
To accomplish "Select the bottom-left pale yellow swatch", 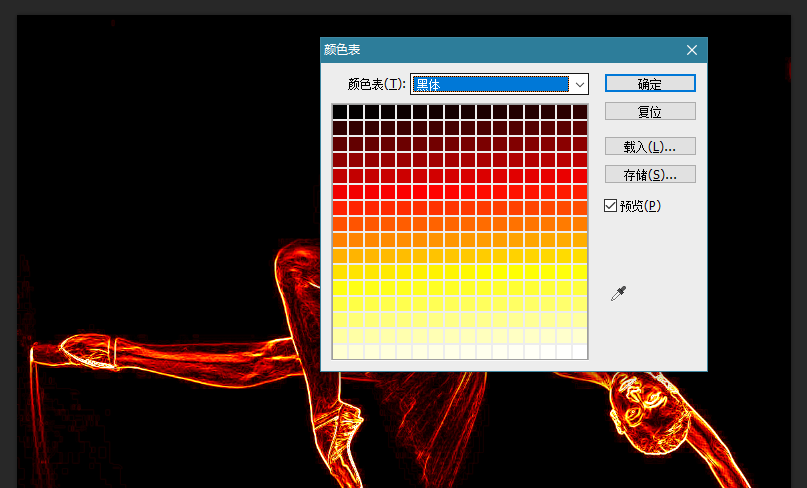I will tap(340, 351).
